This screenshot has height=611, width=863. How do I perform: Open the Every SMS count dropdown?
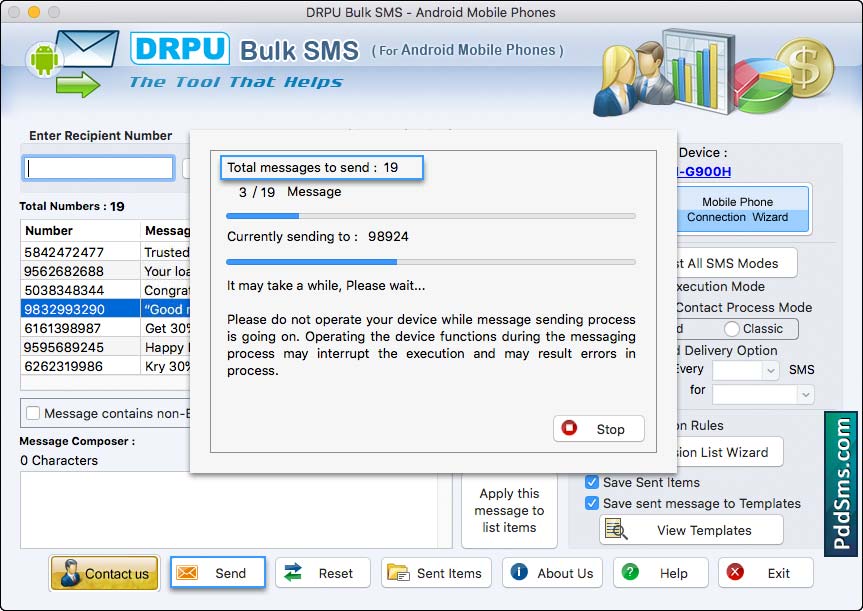pos(745,370)
